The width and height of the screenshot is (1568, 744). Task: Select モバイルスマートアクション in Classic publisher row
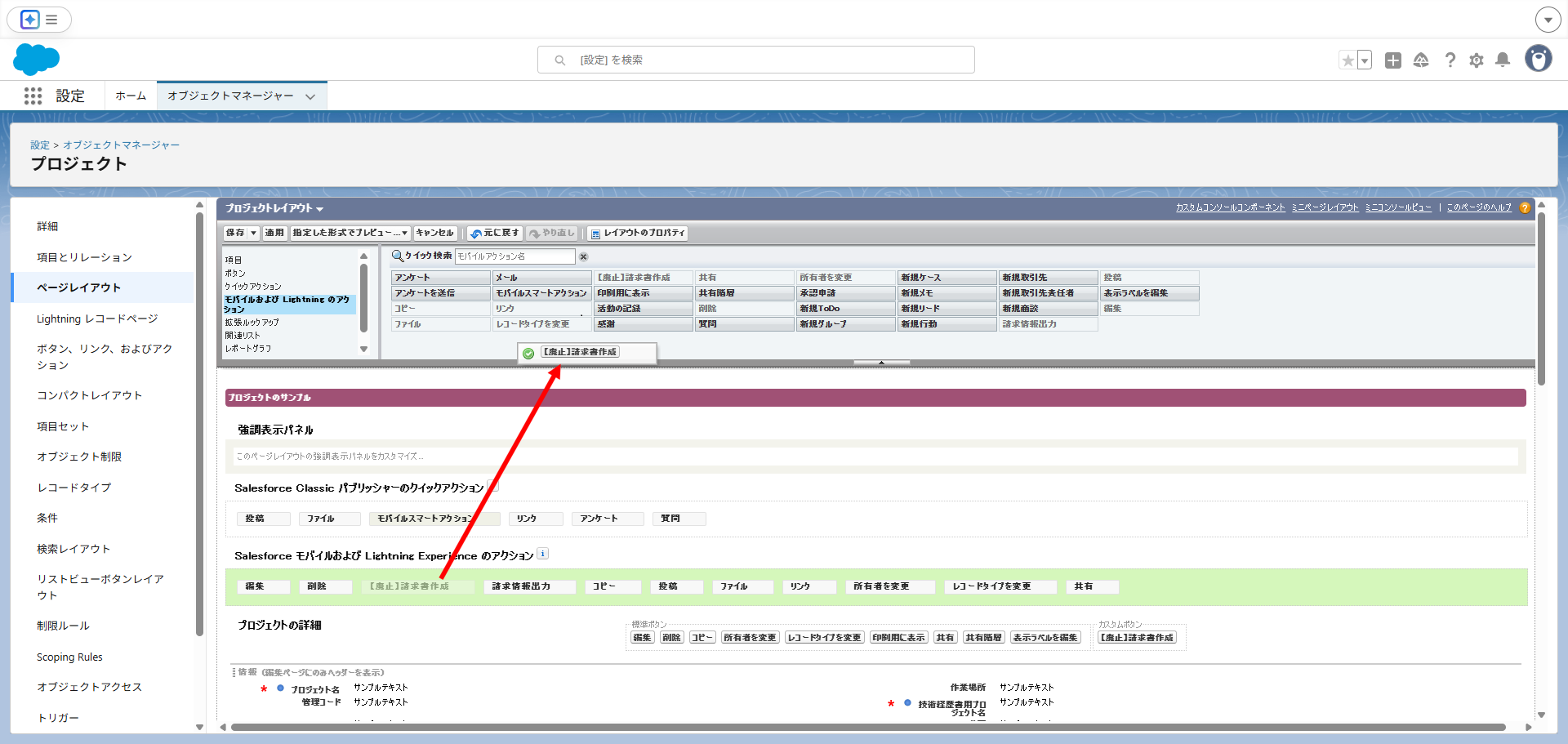click(x=434, y=519)
